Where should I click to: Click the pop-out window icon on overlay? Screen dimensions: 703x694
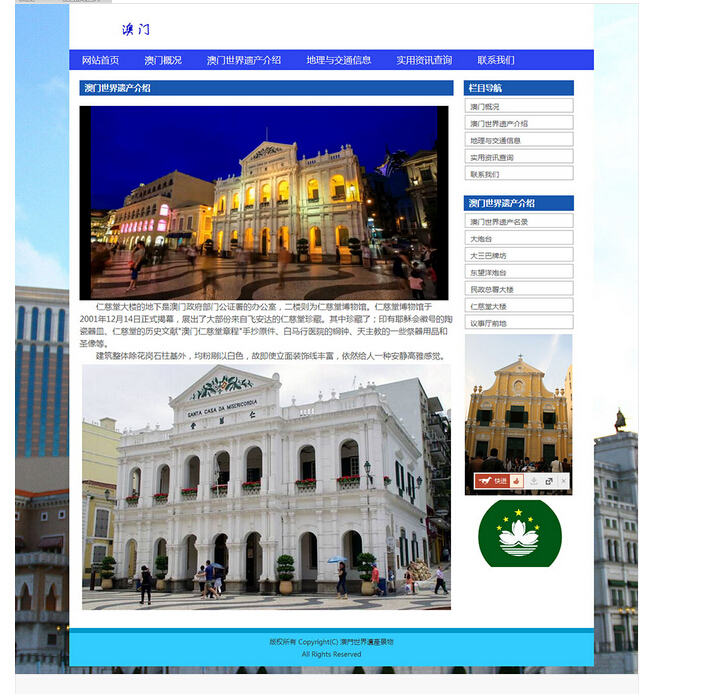pos(549,481)
